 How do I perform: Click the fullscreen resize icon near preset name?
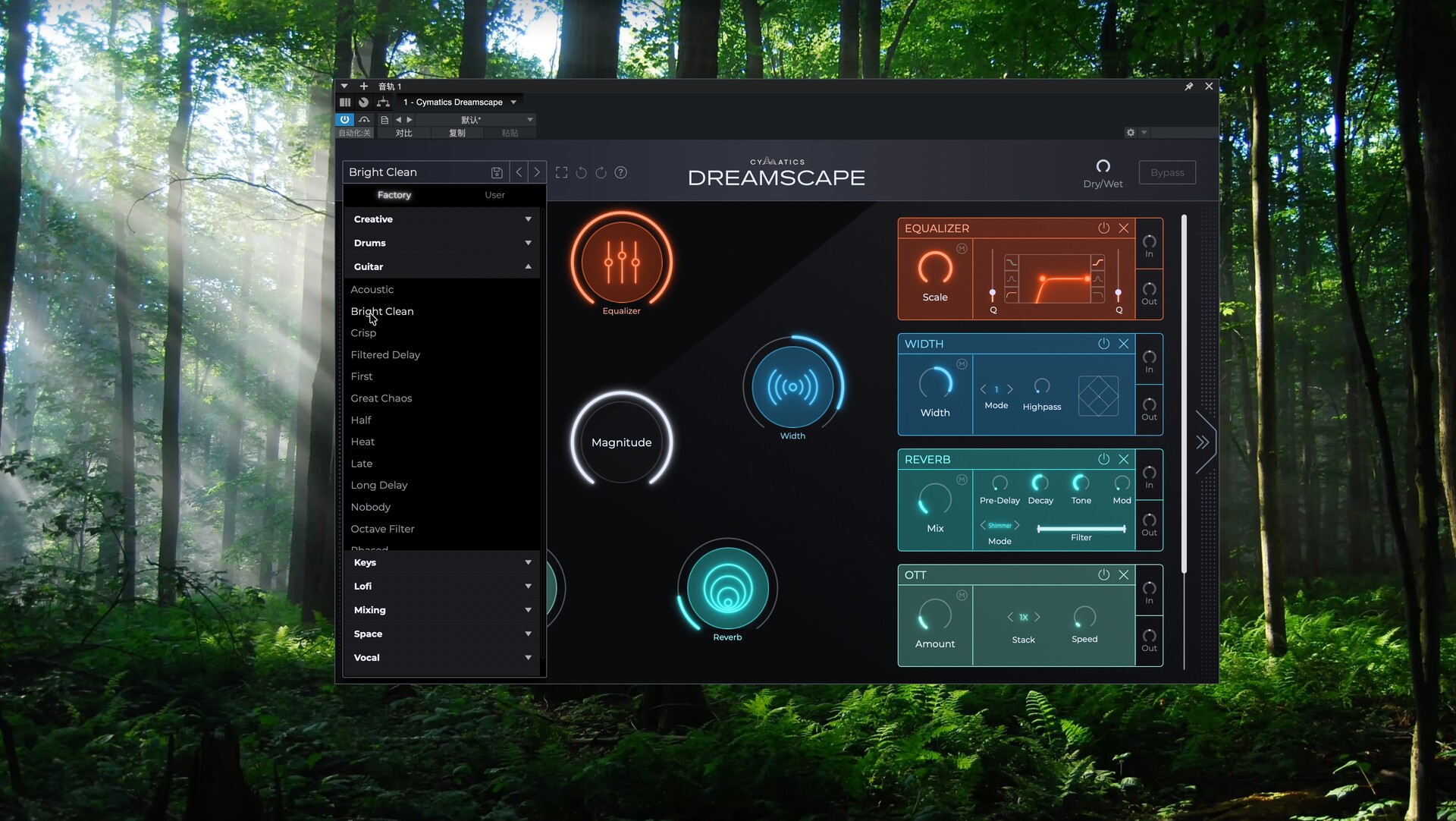[x=561, y=172]
